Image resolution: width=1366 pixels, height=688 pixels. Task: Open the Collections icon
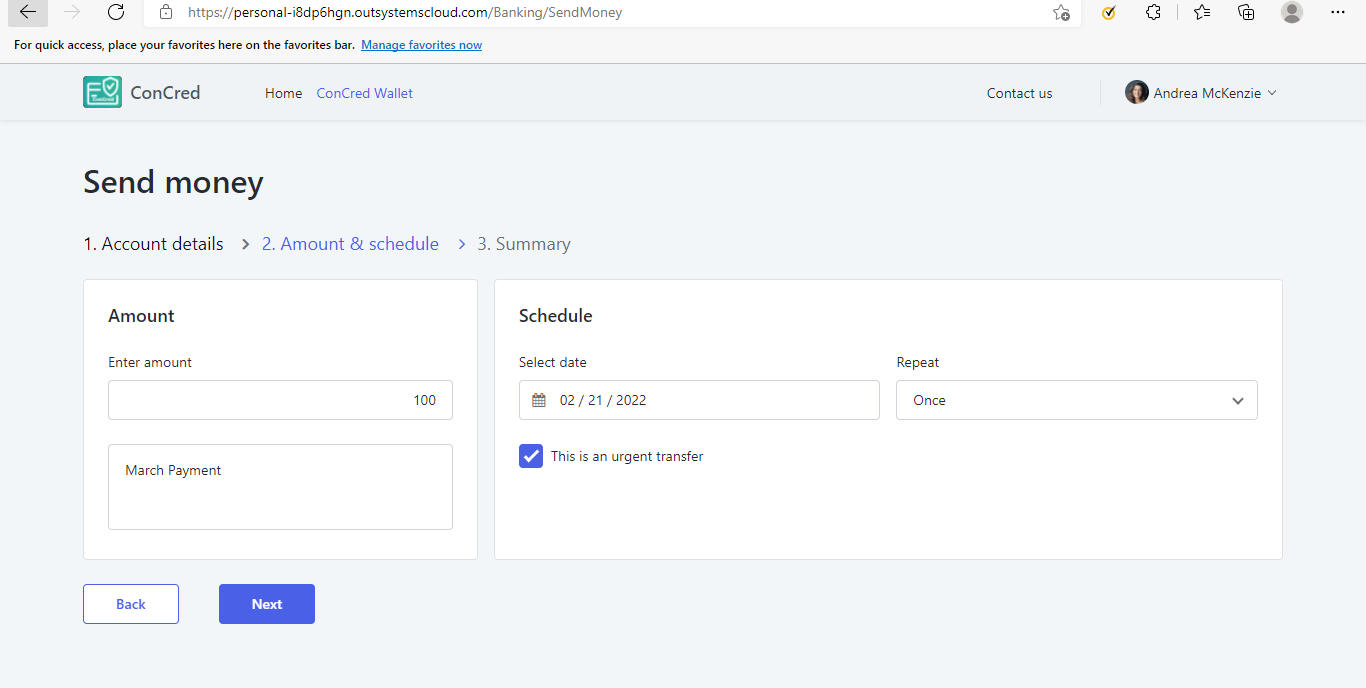click(1246, 13)
